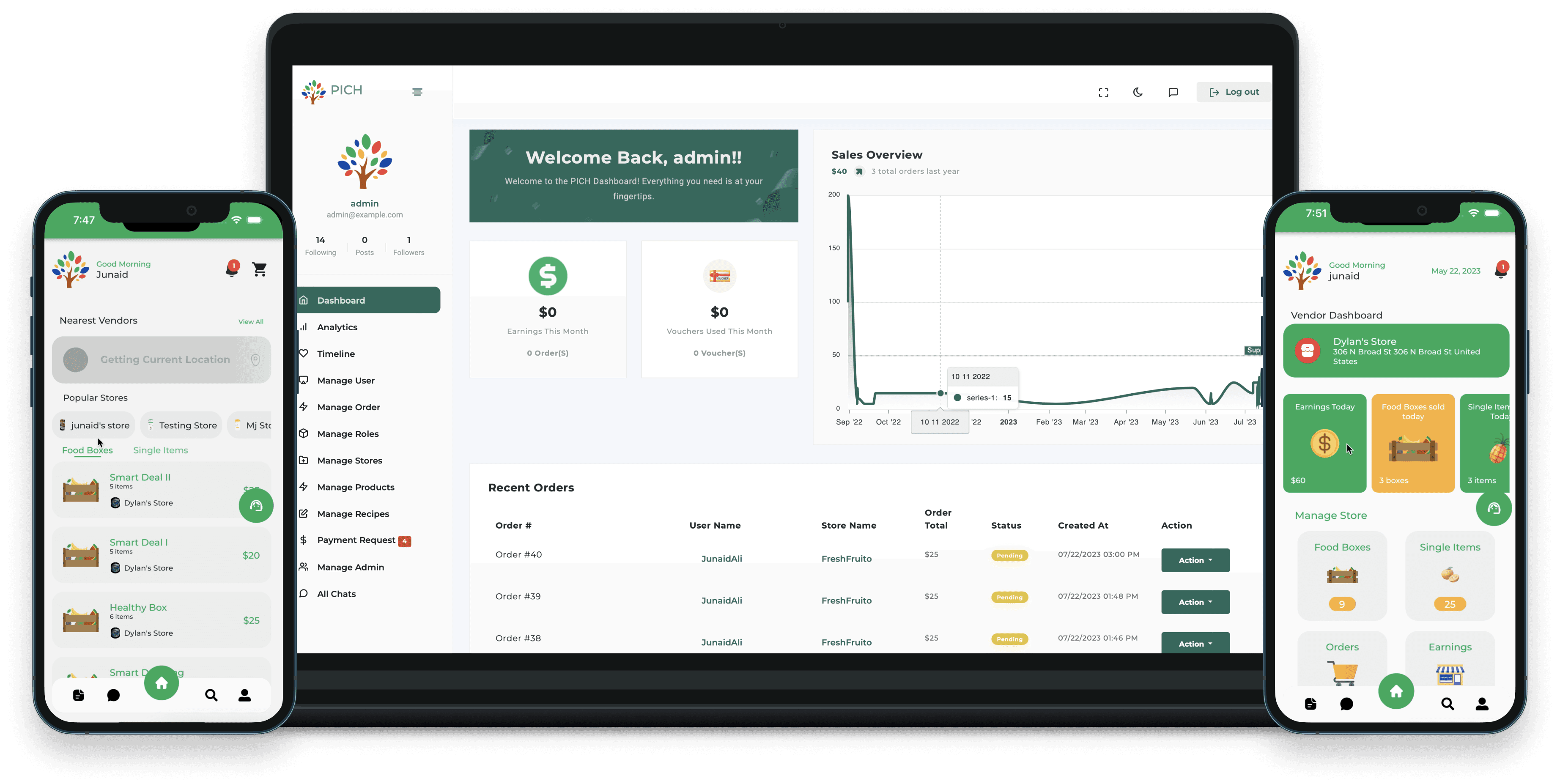1560x784 pixels.
Task: Click the Log out button
Action: [x=1234, y=92]
